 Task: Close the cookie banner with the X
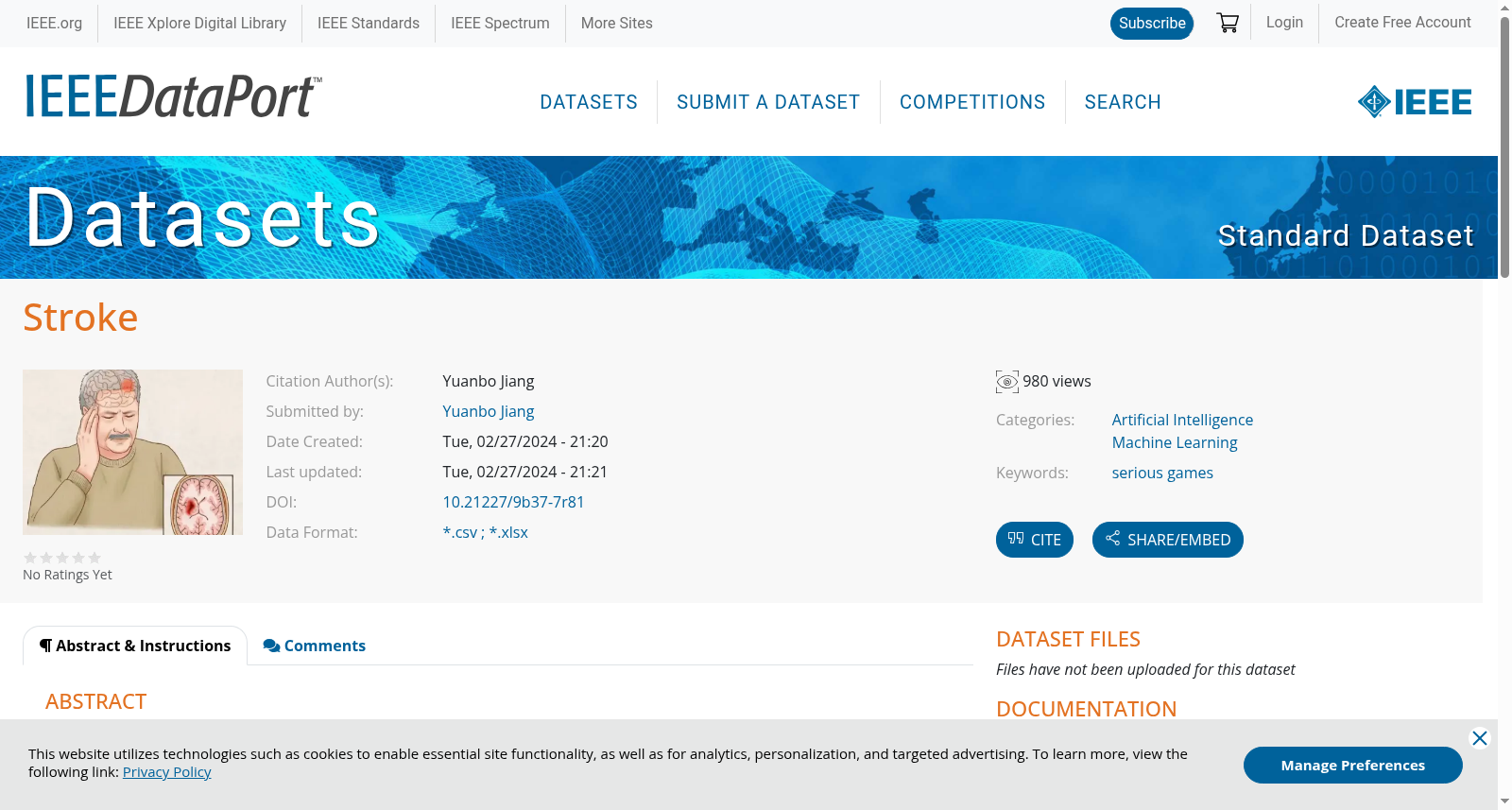[x=1480, y=738]
